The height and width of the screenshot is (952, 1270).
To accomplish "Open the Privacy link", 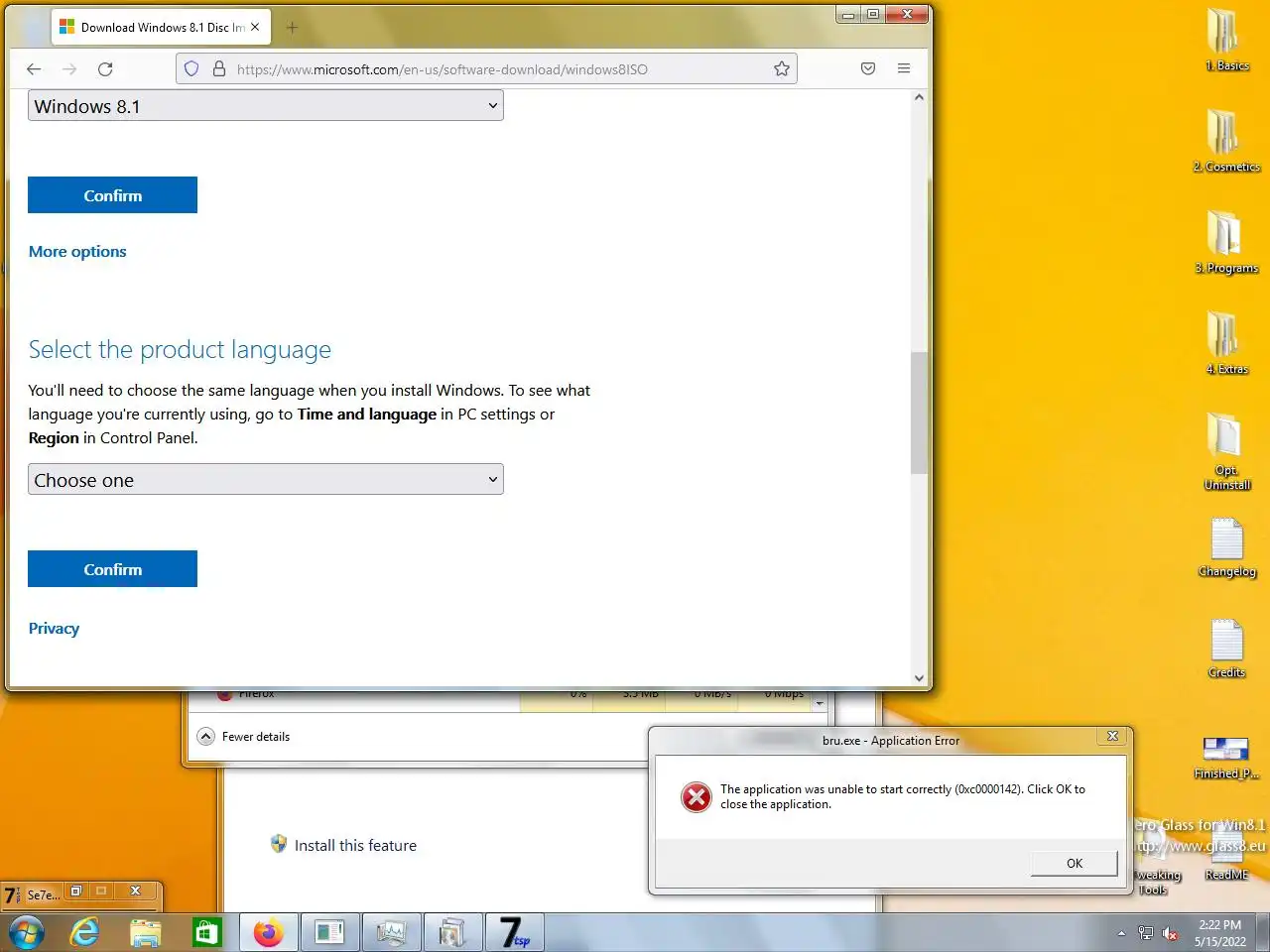I will point(54,629).
